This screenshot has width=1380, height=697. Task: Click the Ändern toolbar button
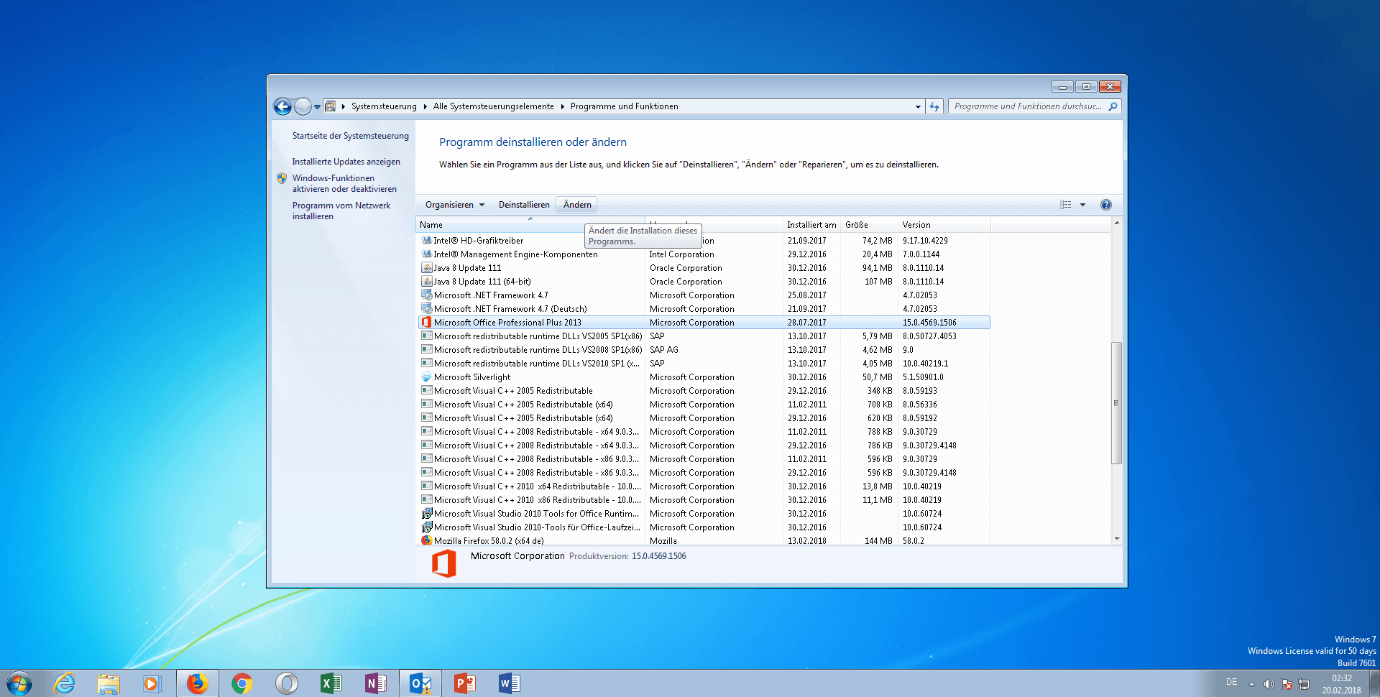coord(577,204)
